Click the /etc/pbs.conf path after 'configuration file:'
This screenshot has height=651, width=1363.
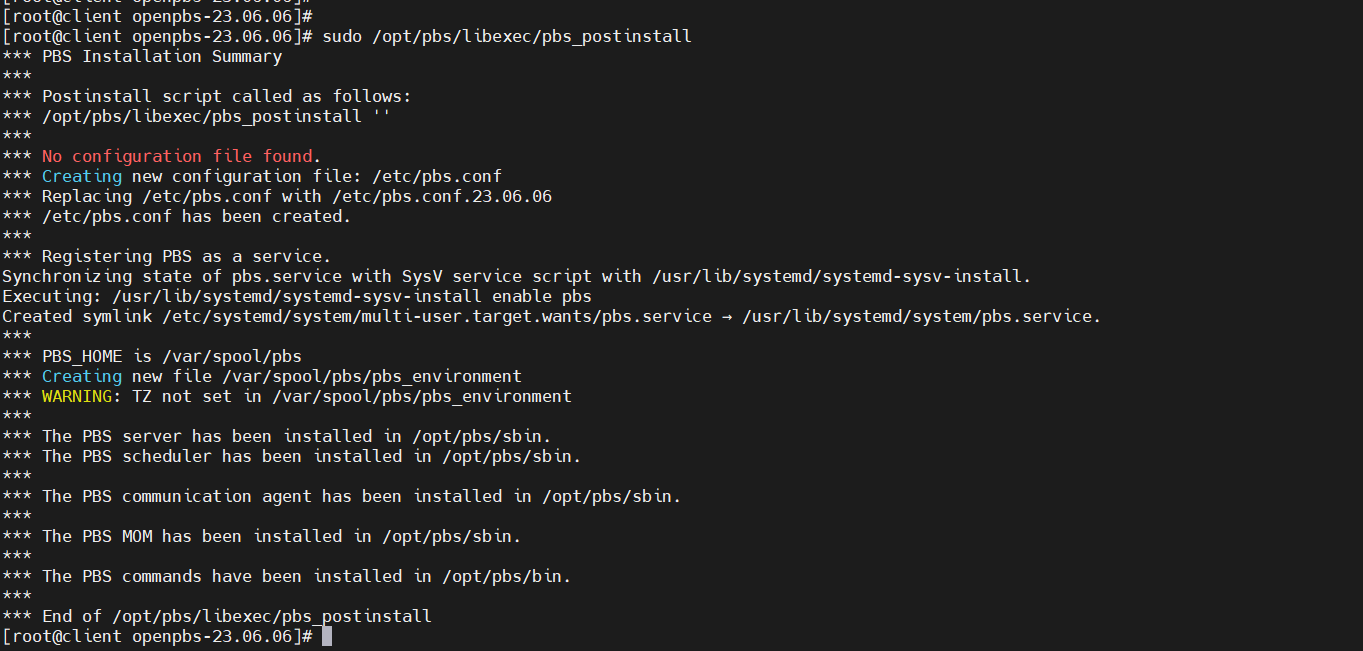(x=437, y=176)
